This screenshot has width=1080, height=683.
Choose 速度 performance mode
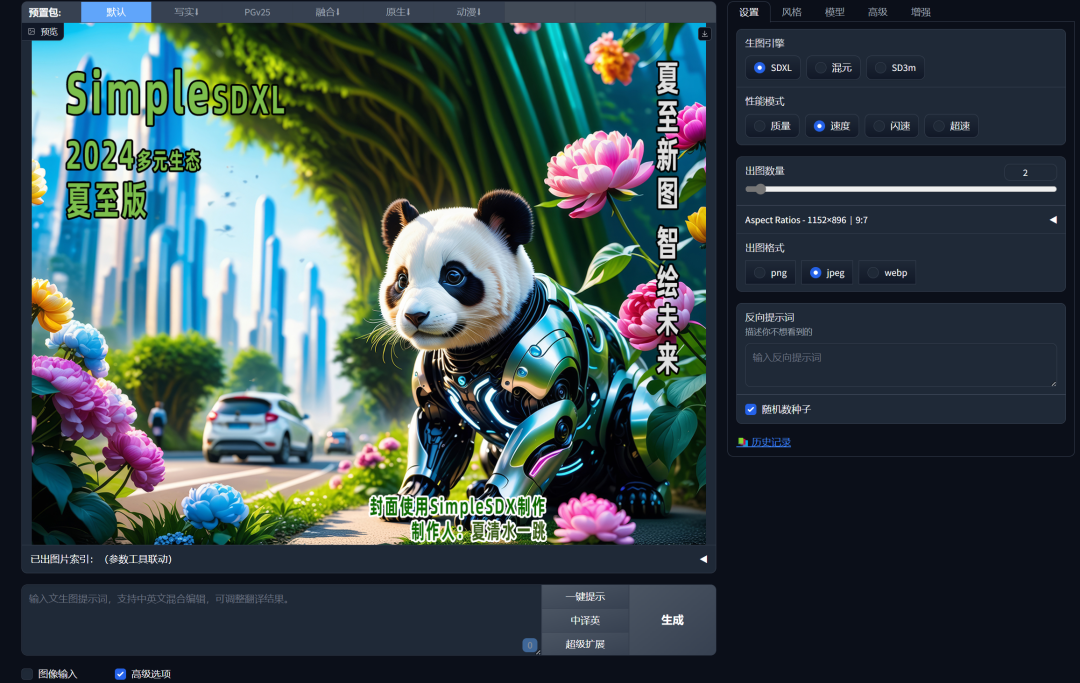point(831,126)
